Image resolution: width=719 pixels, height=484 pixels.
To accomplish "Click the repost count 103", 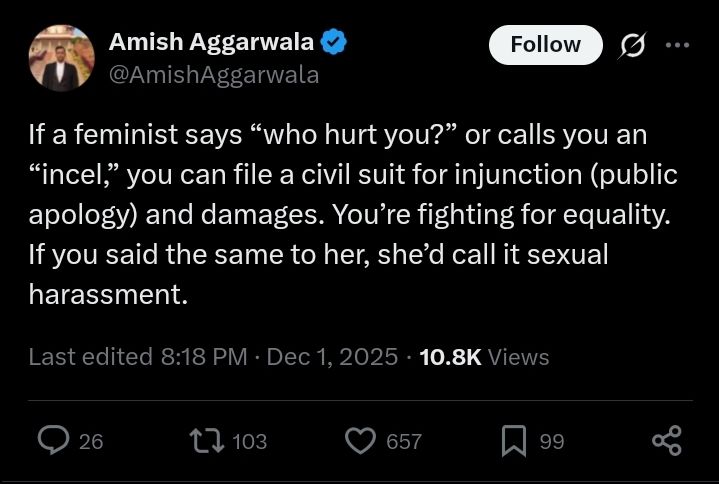I will [249, 441].
